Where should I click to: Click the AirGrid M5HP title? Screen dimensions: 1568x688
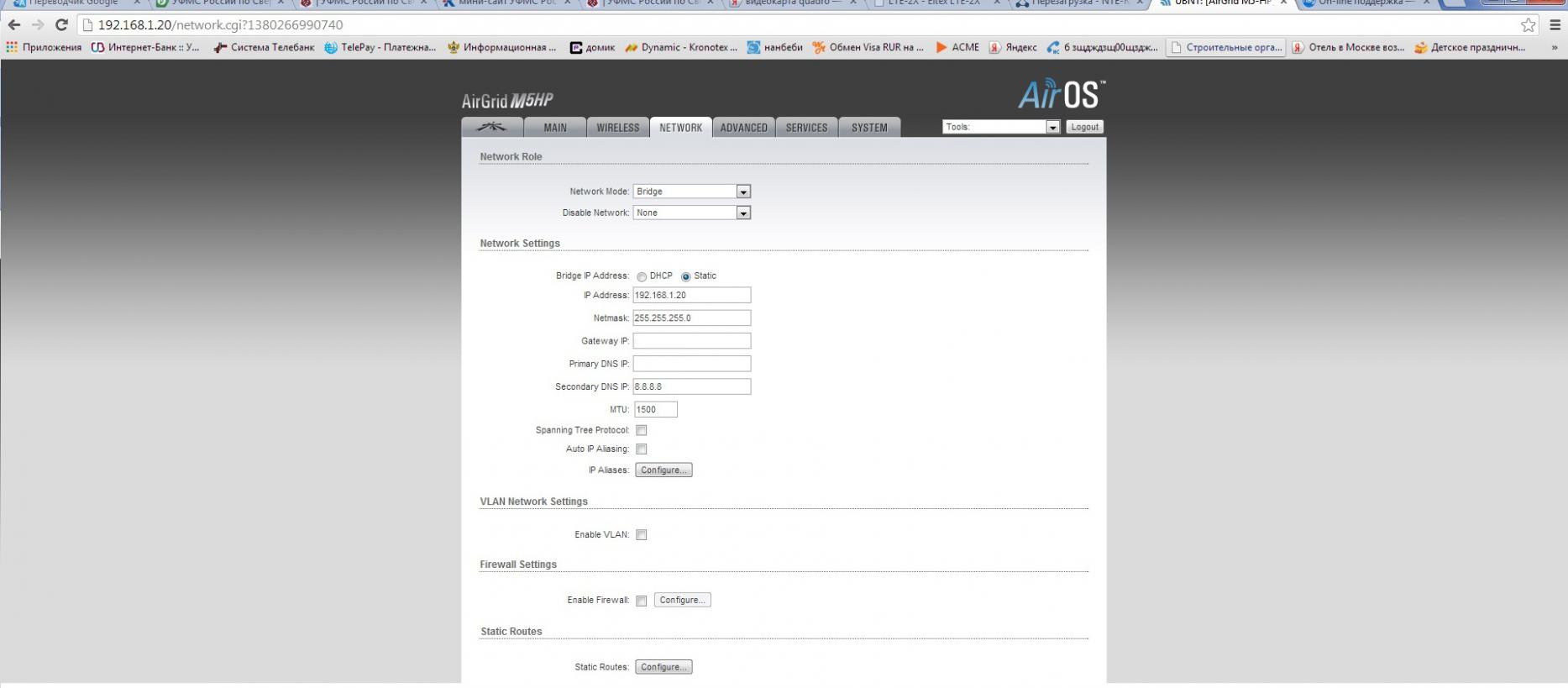(x=507, y=101)
